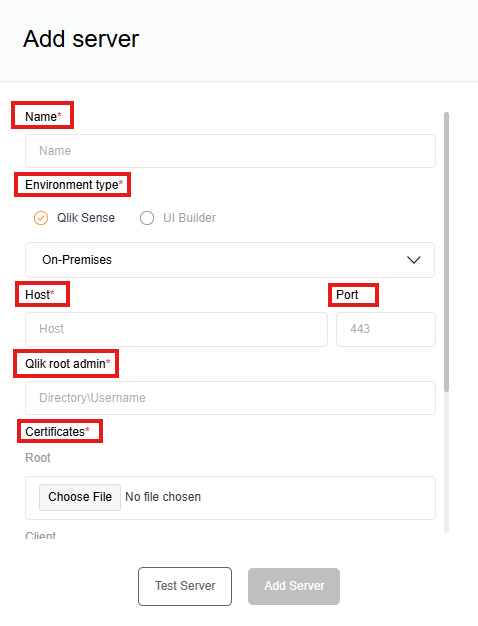The width and height of the screenshot is (478, 626).
Task: Click the Qlik root admin label
Action: [67, 364]
